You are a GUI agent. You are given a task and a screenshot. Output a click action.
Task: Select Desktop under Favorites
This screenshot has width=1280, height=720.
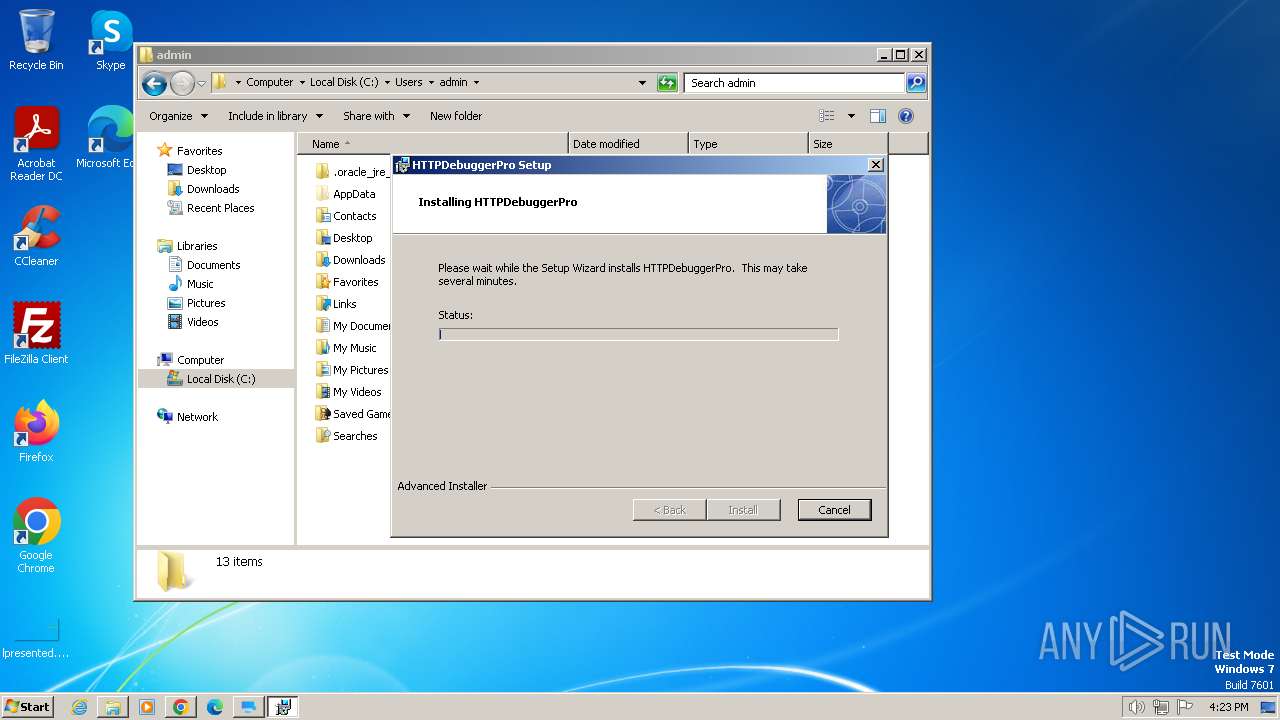coord(206,170)
